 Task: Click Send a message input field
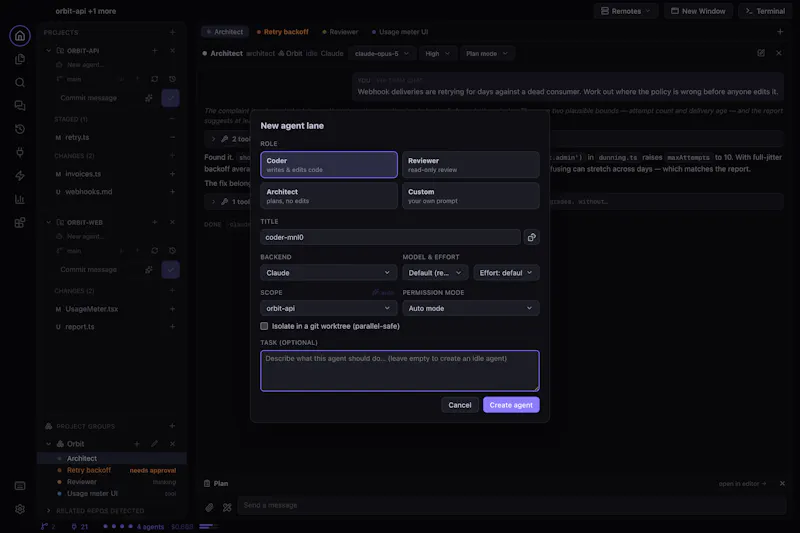[x=512, y=505]
